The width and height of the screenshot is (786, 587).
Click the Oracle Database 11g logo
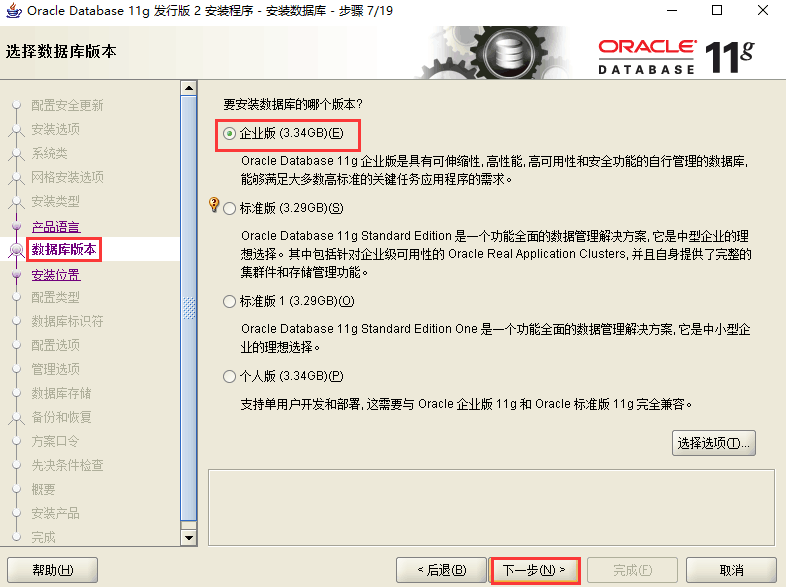(x=676, y=57)
